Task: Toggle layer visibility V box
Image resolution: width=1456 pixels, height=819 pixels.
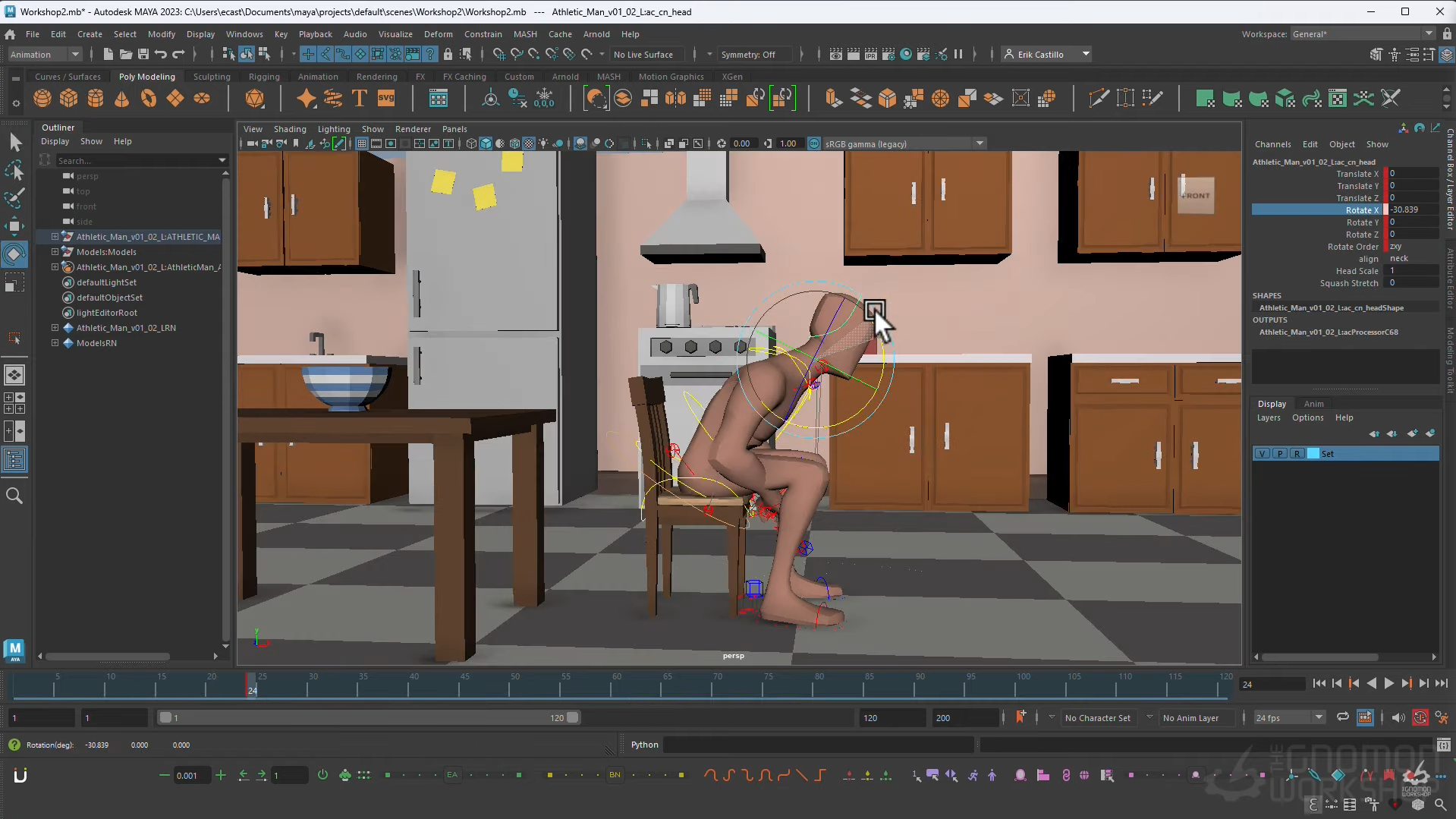Action: pos(1262,454)
